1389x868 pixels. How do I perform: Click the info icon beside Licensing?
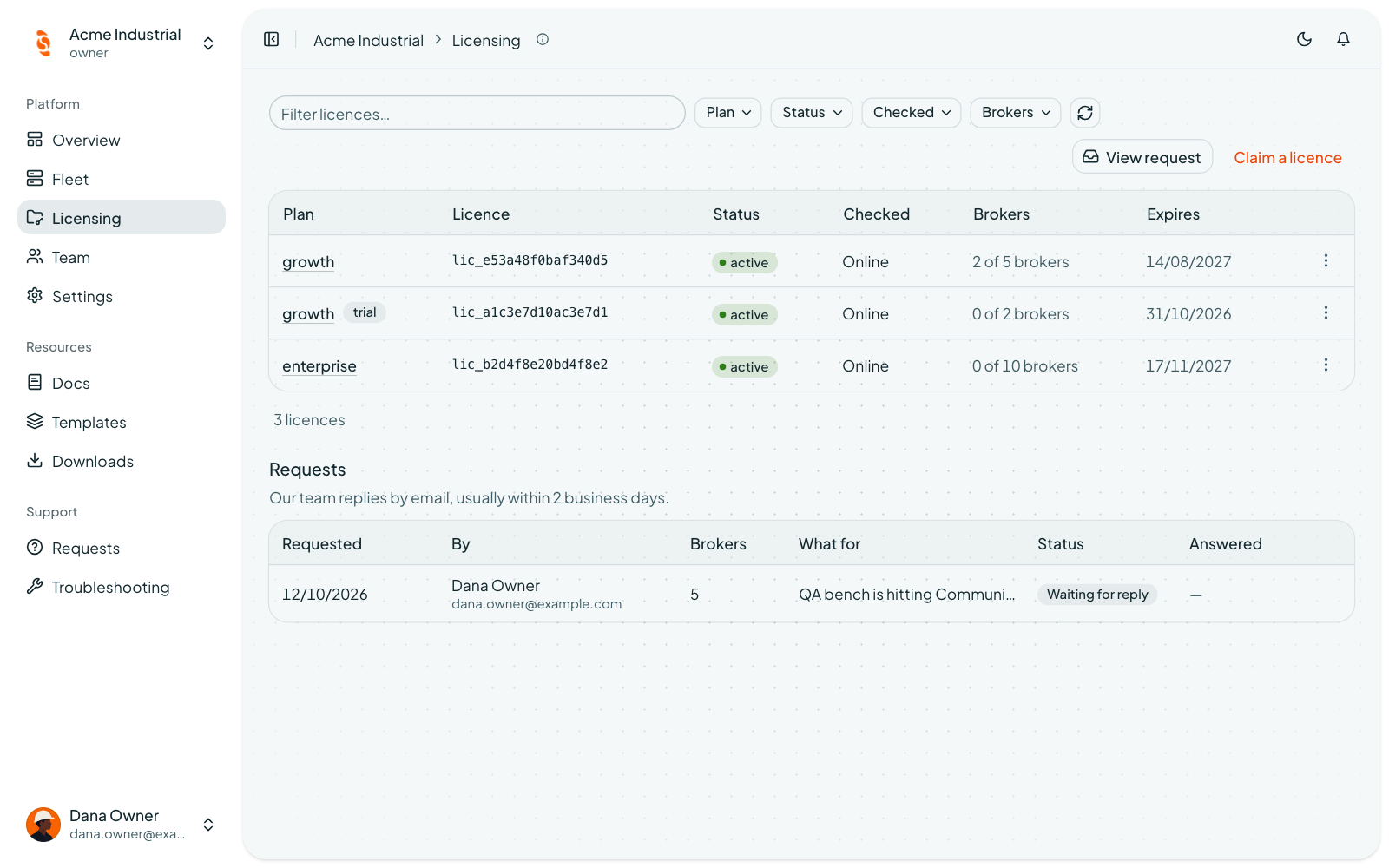click(543, 39)
